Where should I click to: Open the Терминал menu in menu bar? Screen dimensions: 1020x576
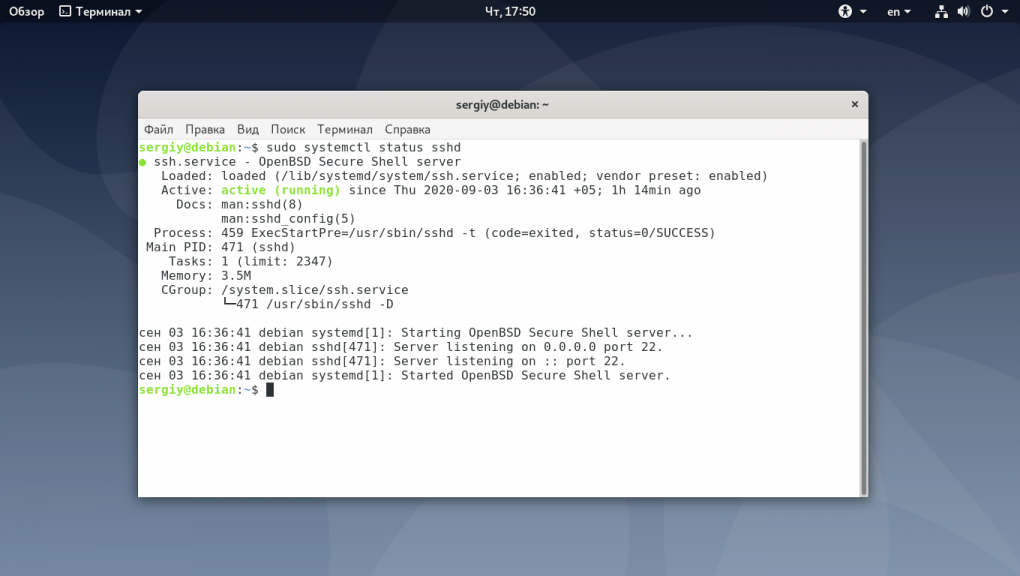coord(345,130)
